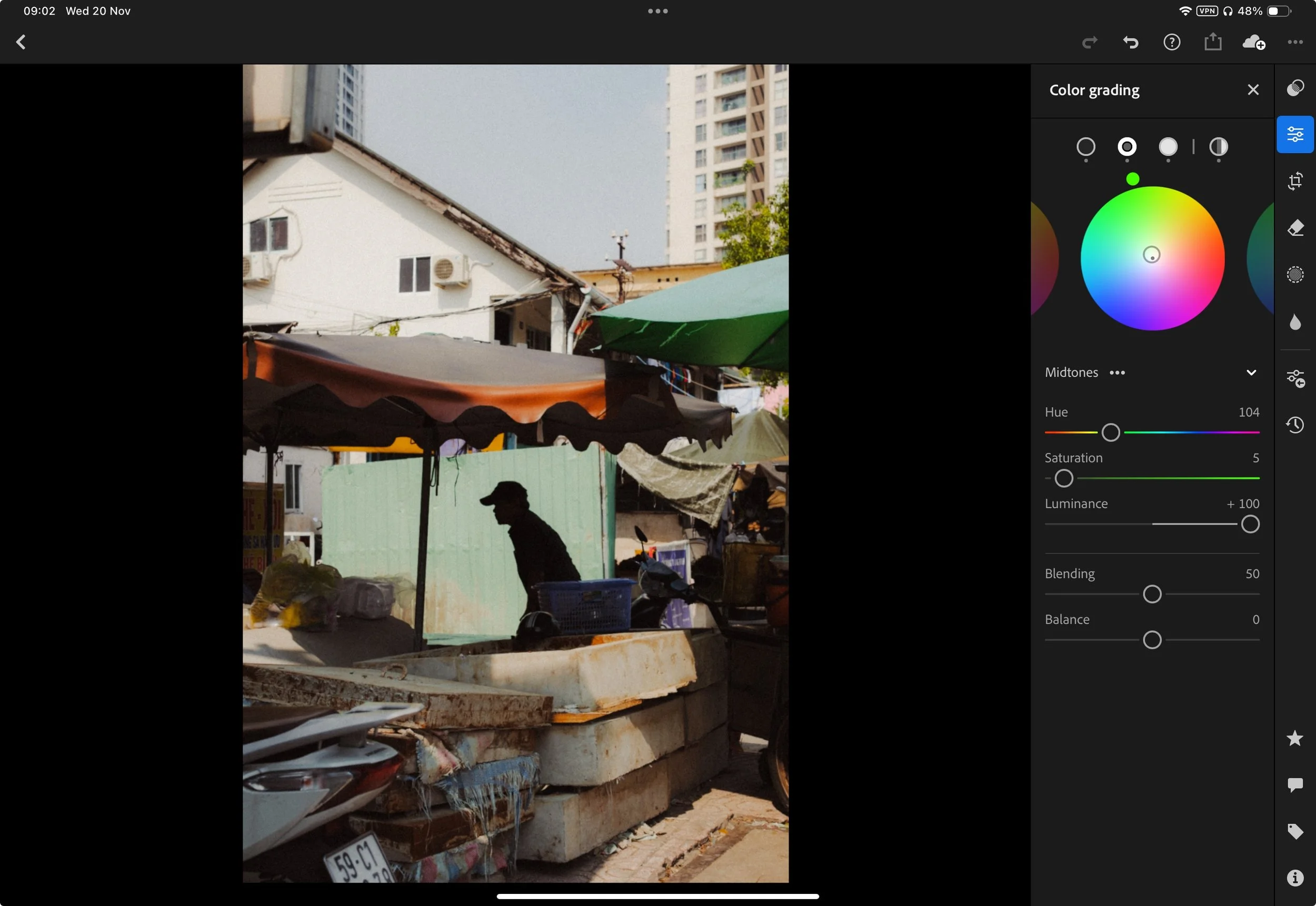The height and width of the screenshot is (906, 1316).
Task: Tap the home indicator bar
Action: pyautogui.click(x=657, y=897)
